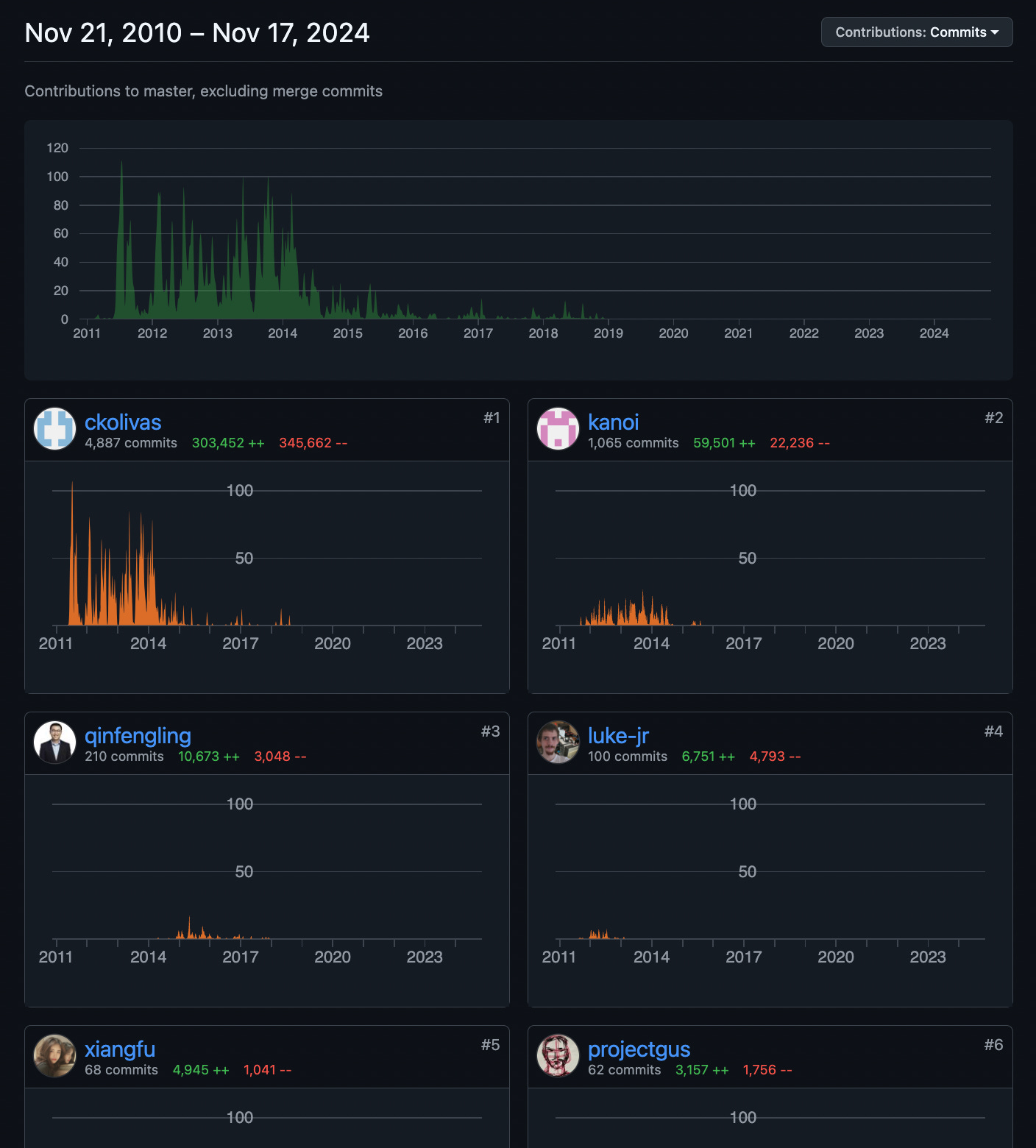Image resolution: width=1036 pixels, height=1148 pixels.
Task: Click the 2020 axis label in kanoi chart
Action: 836,644
